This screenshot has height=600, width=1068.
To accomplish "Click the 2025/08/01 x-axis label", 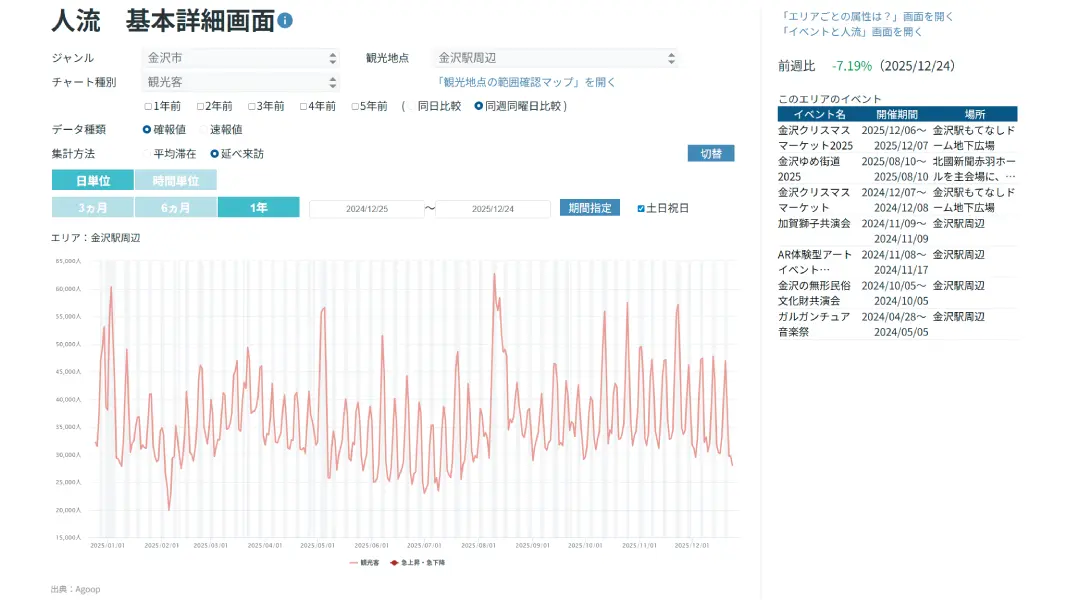I will pyautogui.click(x=478, y=546).
